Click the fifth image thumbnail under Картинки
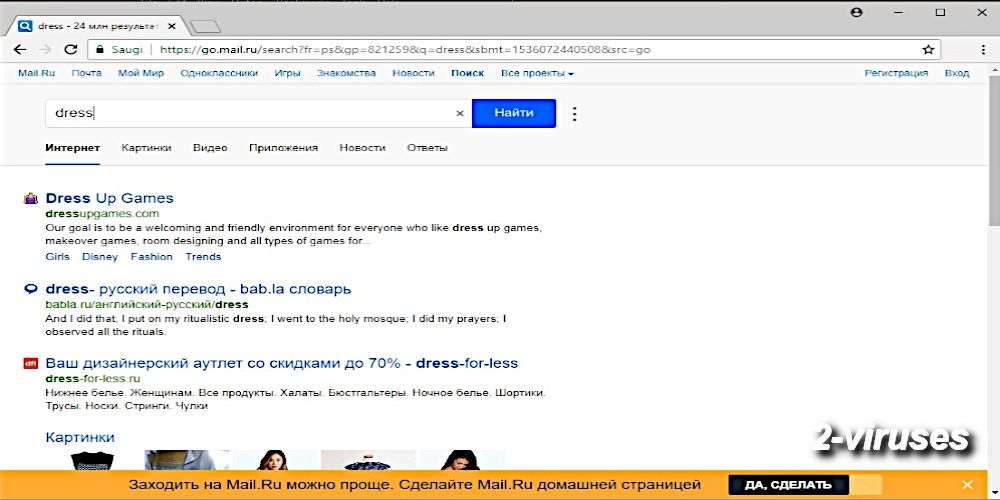The image size is (1000, 500). [x=462, y=460]
